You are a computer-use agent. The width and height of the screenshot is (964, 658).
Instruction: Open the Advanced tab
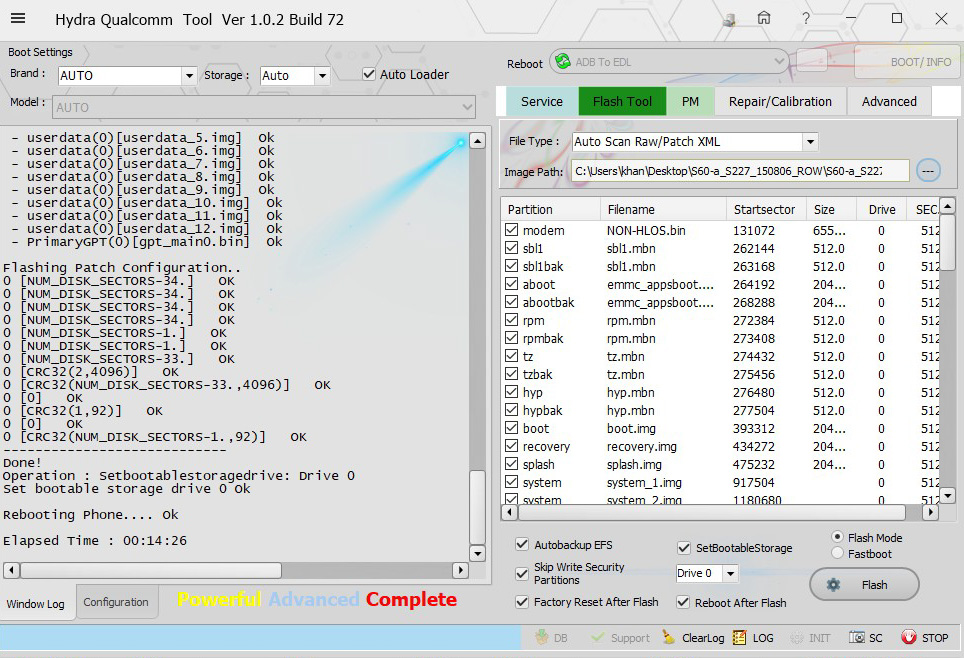tap(889, 101)
